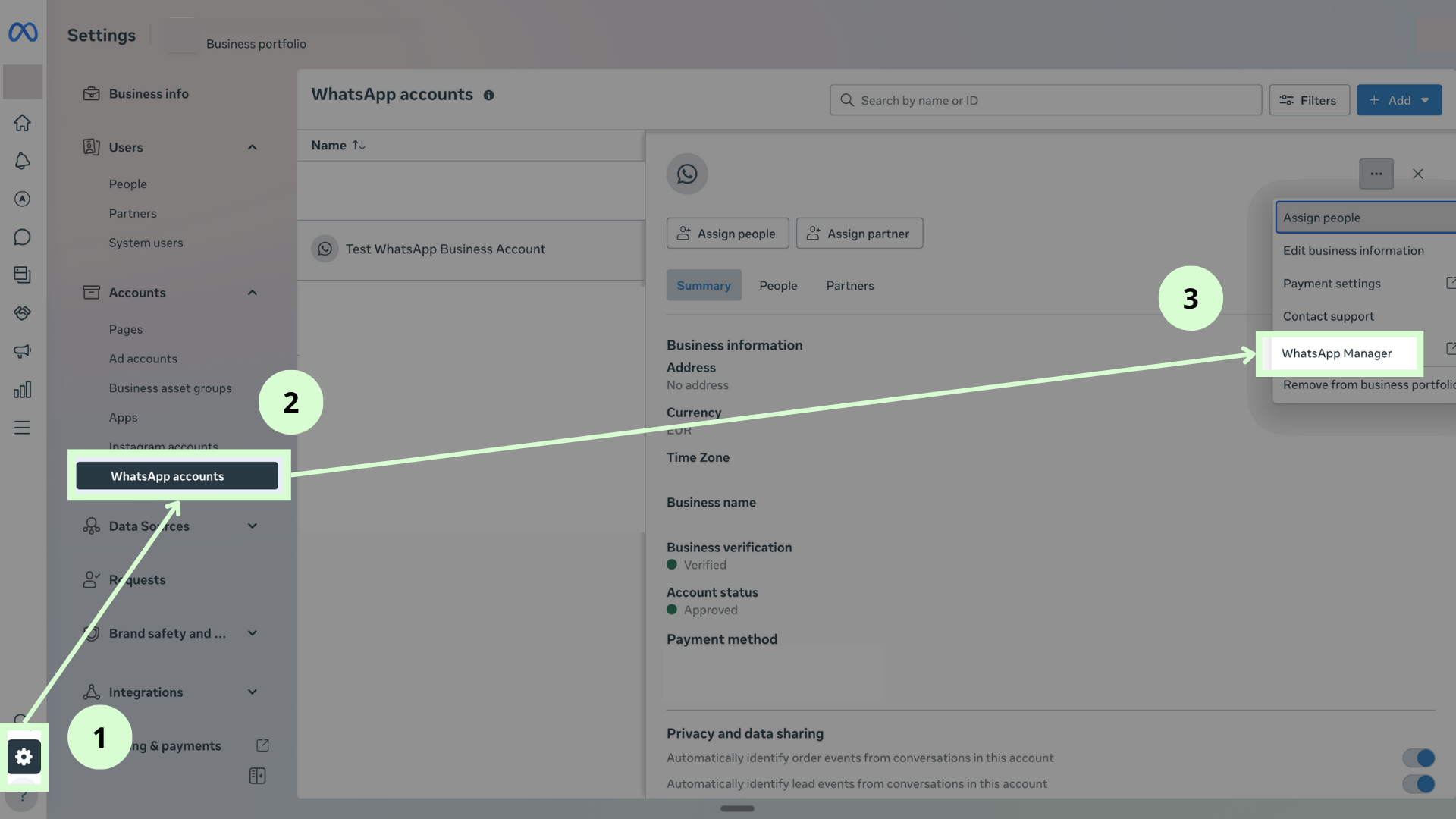The image size is (1456, 819).
Task: Open Home from the left rail
Action: pyautogui.click(x=23, y=123)
